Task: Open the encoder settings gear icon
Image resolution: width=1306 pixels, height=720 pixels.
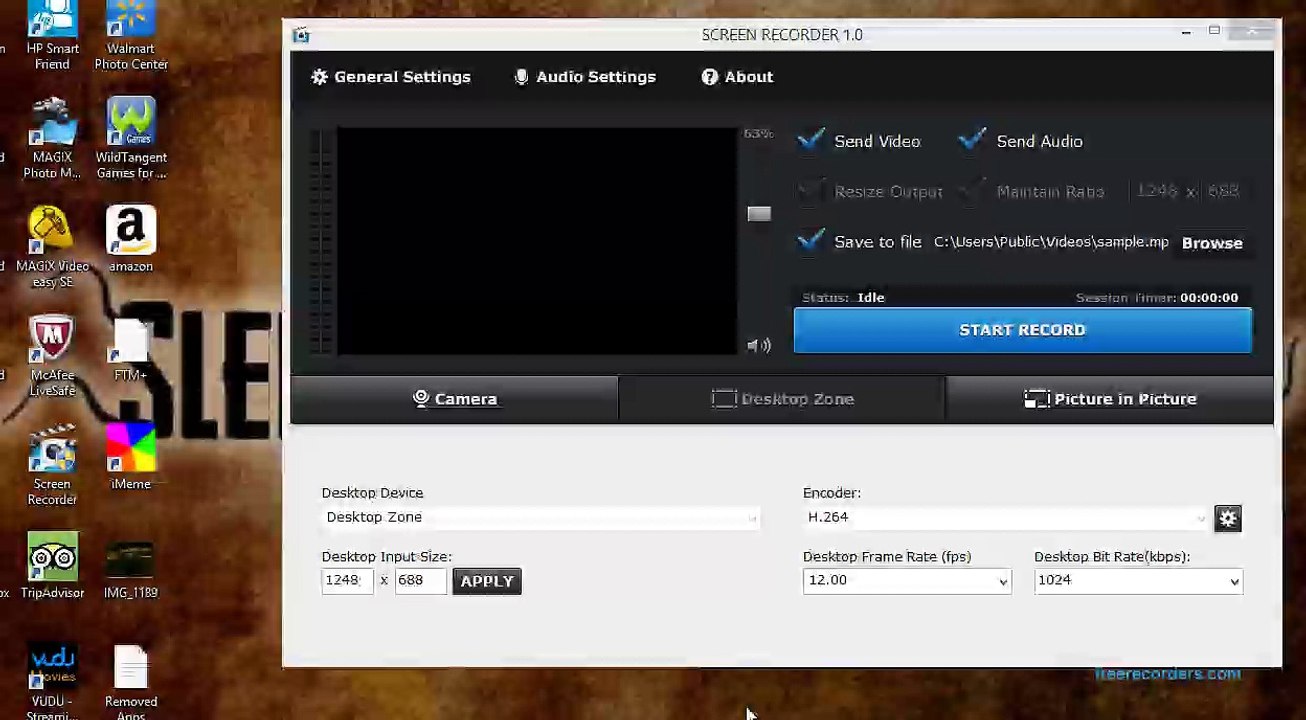Action: (1228, 518)
